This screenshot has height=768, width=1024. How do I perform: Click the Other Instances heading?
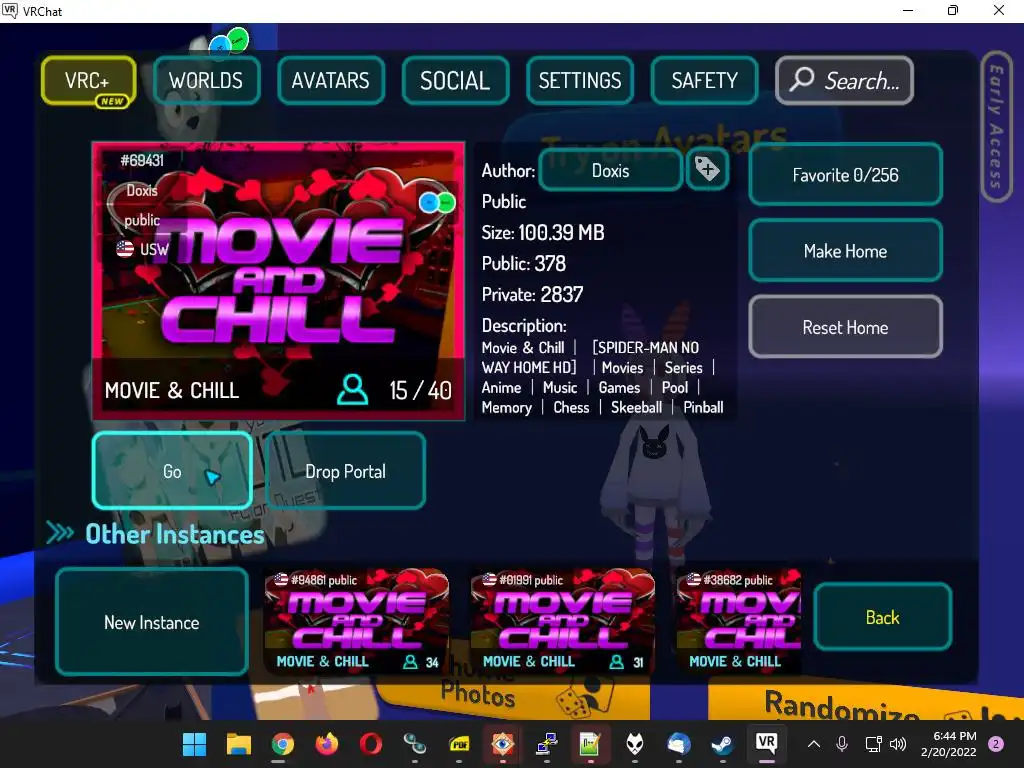(x=175, y=534)
